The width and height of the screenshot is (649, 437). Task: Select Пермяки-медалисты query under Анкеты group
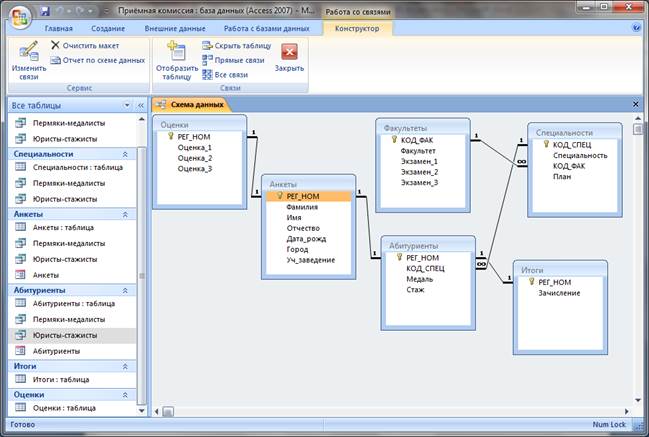(72, 243)
